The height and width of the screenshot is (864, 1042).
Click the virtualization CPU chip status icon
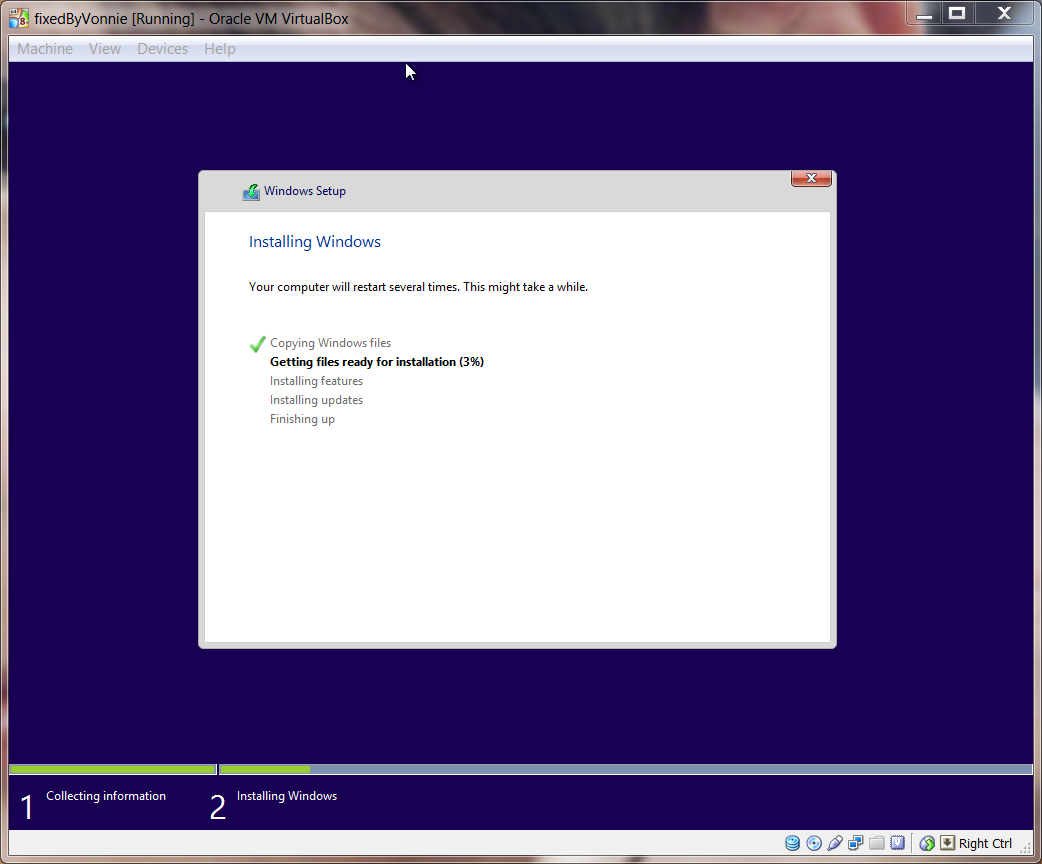coord(898,843)
